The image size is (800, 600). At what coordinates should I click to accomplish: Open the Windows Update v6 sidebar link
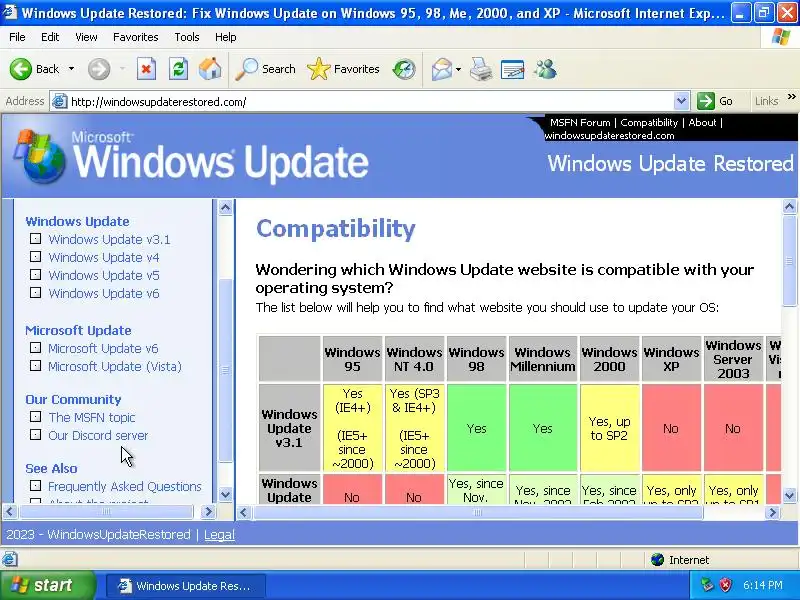click(104, 293)
